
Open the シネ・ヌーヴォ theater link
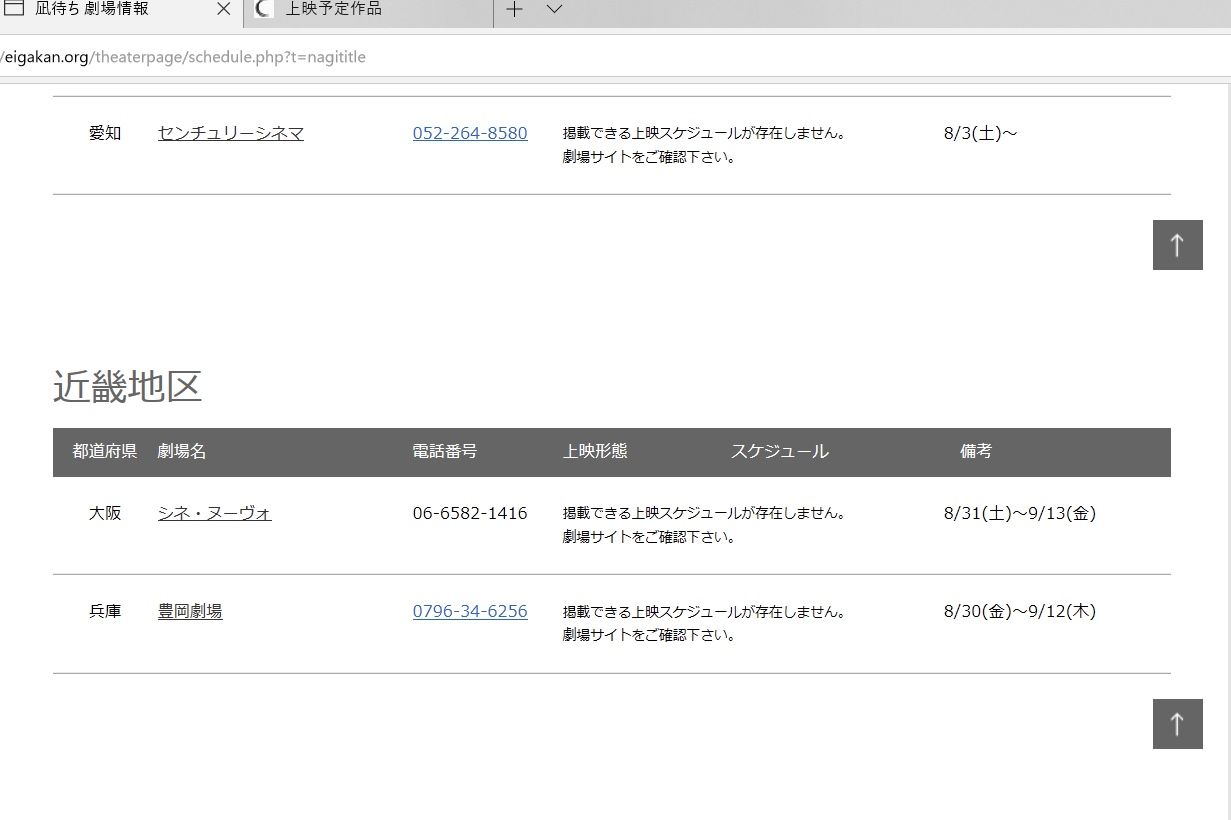tap(214, 513)
